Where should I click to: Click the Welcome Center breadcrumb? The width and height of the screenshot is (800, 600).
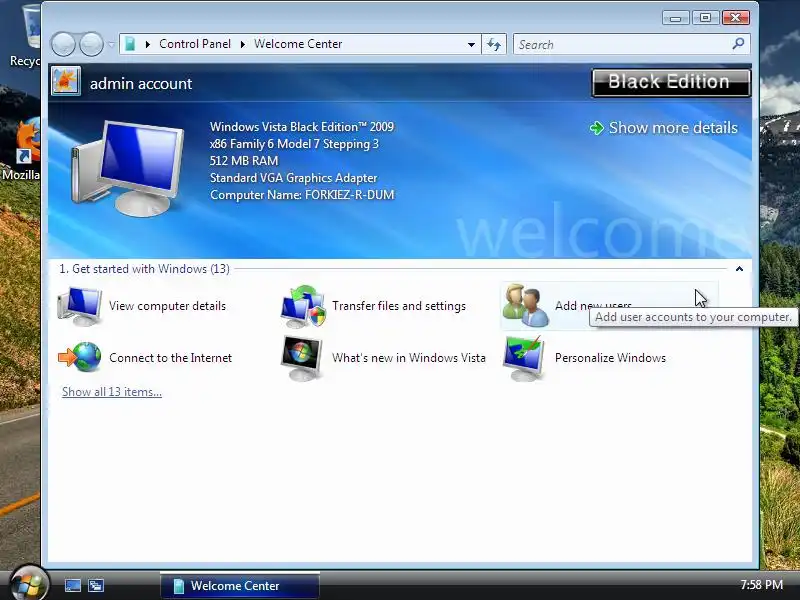click(298, 44)
